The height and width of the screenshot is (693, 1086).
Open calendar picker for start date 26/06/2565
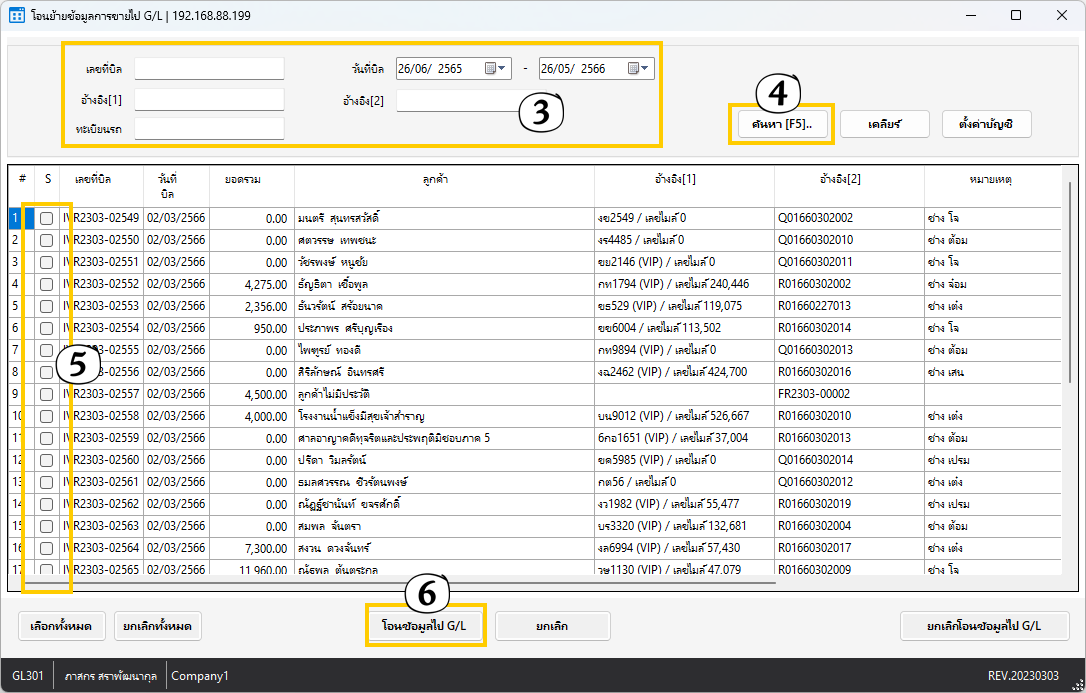[491, 69]
